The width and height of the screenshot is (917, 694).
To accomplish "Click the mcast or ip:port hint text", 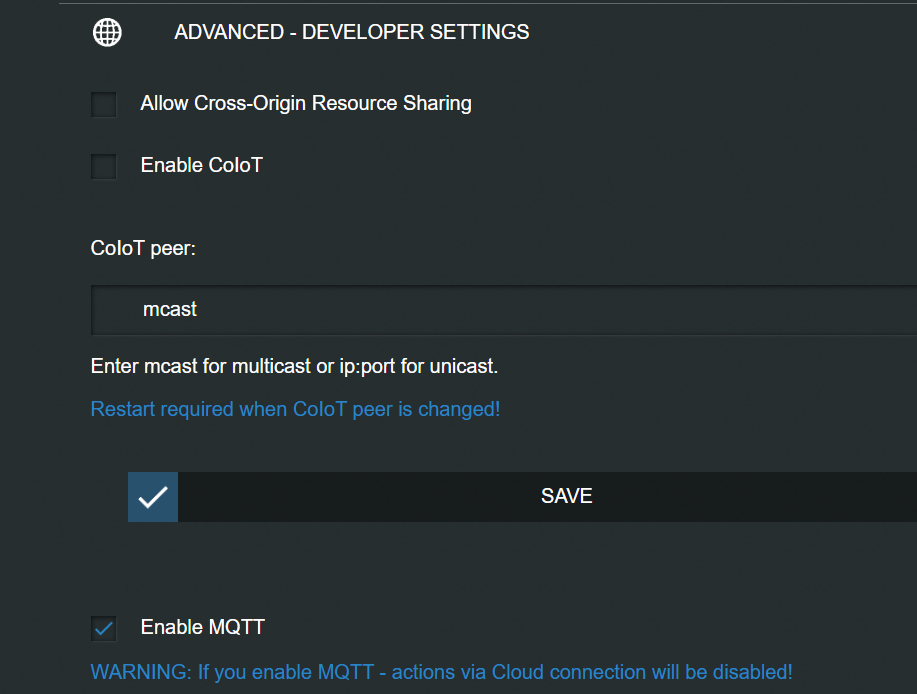I will (294, 366).
